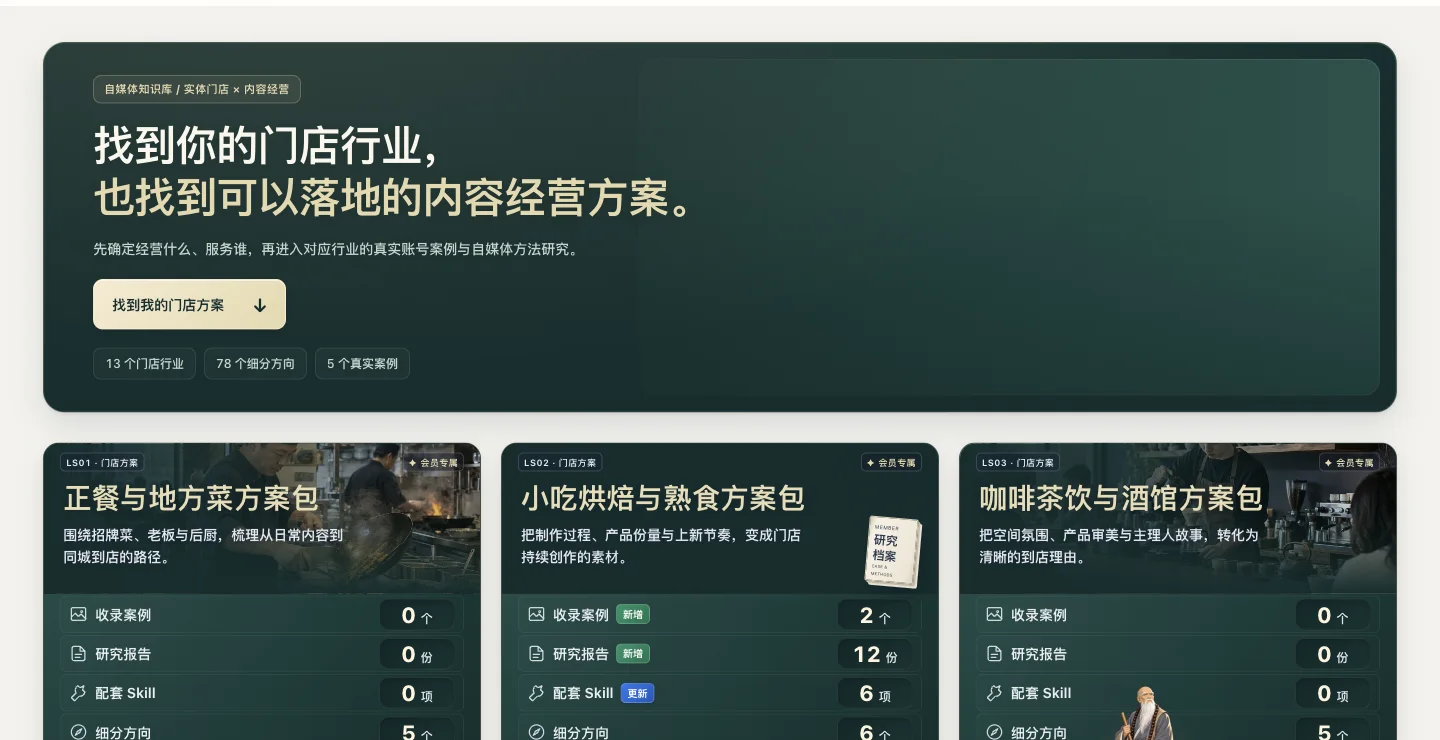Click the 12 份 research report count
1440x740 pixels.
click(875, 654)
